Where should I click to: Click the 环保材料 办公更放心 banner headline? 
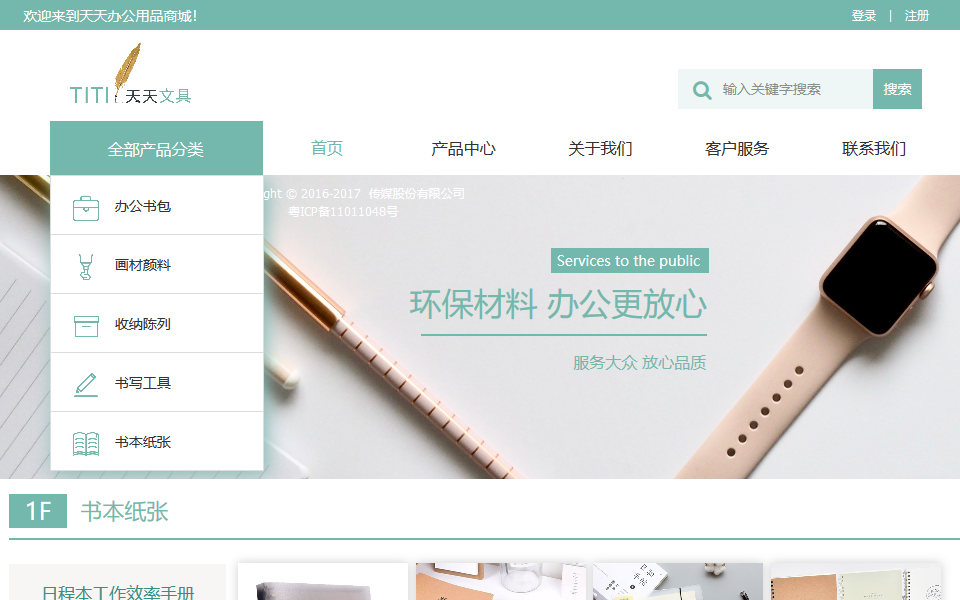click(x=558, y=305)
